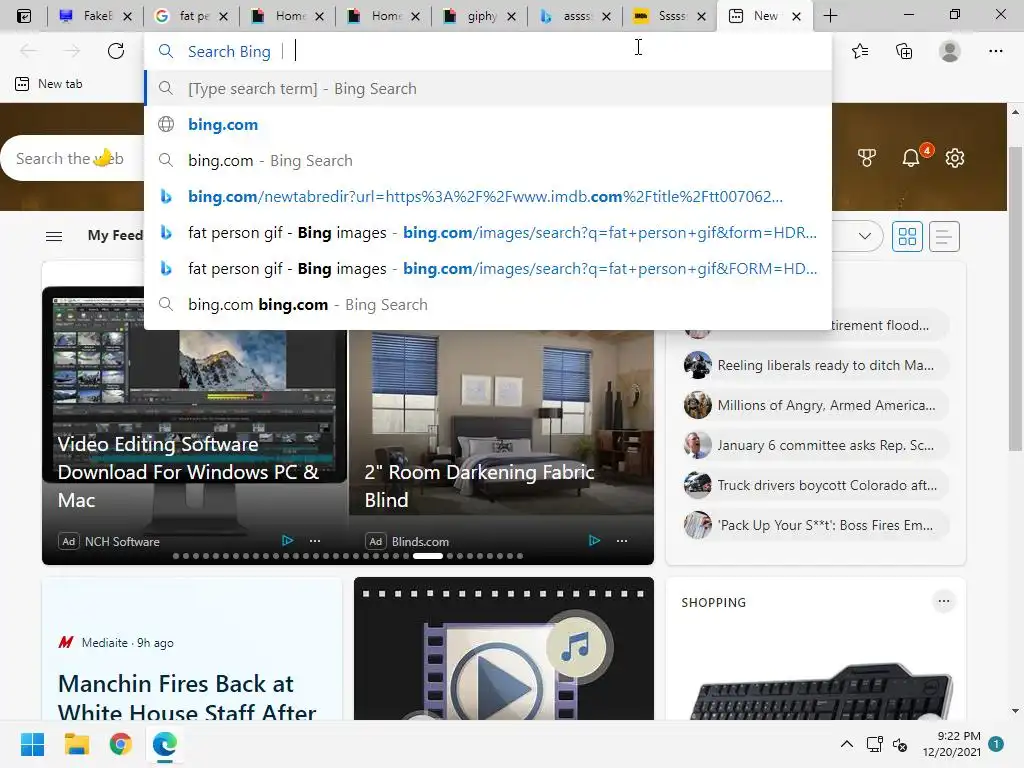Open 'Millions of Angry, Armed America...' story

pyautogui.click(x=814, y=405)
